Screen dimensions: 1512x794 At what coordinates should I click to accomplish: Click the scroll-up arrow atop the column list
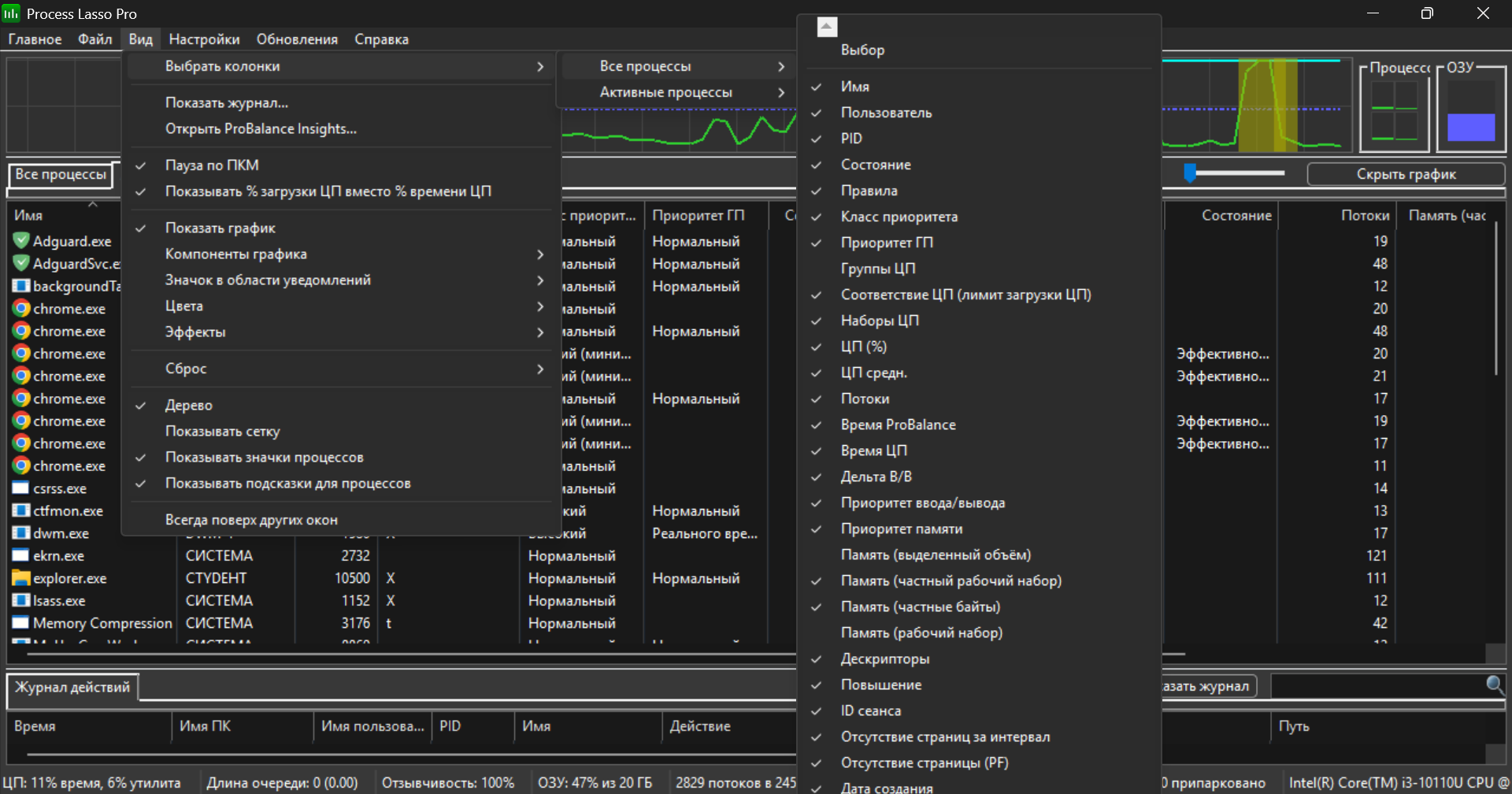click(x=827, y=27)
